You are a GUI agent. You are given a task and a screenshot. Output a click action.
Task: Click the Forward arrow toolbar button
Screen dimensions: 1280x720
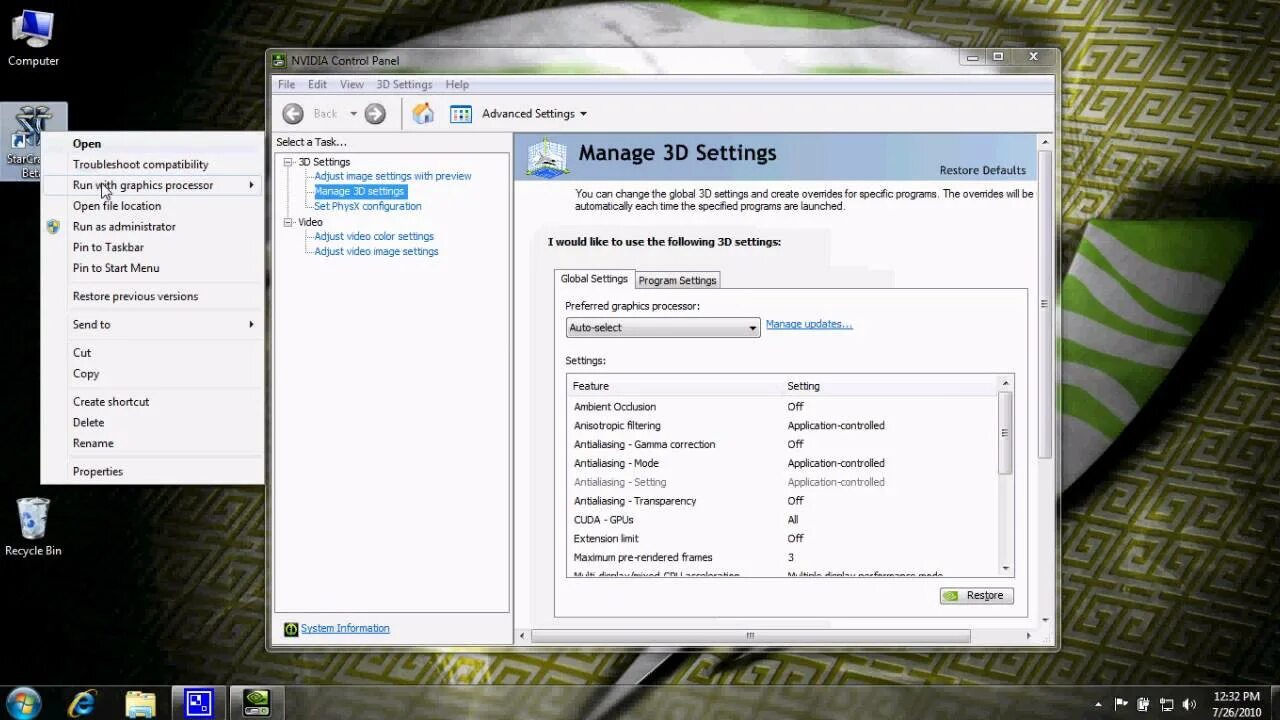pyautogui.click(x=375, y=114)
